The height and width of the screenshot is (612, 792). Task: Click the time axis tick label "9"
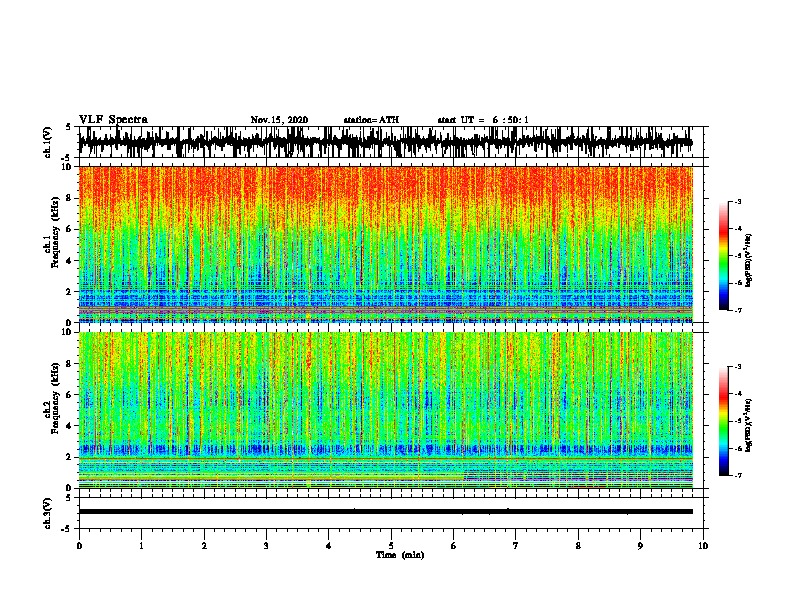[x=640, y=546]
